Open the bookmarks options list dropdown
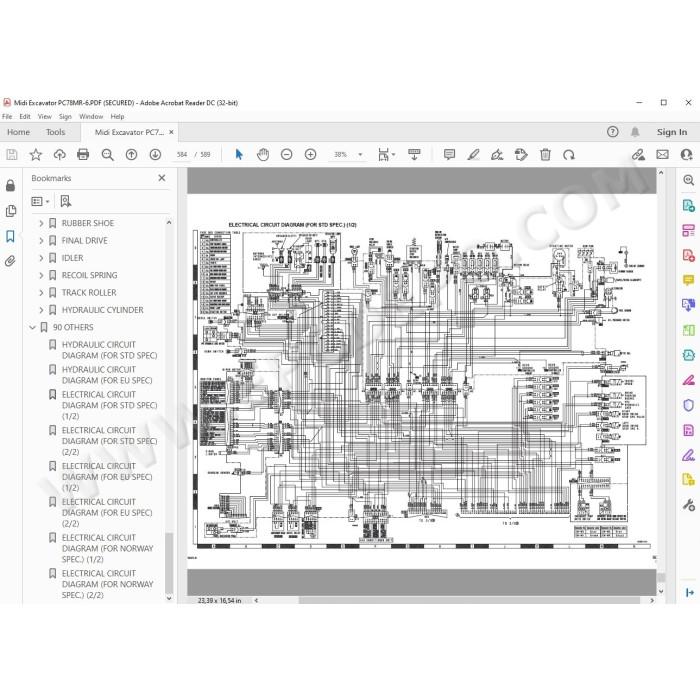Viewport: 700px width, 700px height. point(40,201)
